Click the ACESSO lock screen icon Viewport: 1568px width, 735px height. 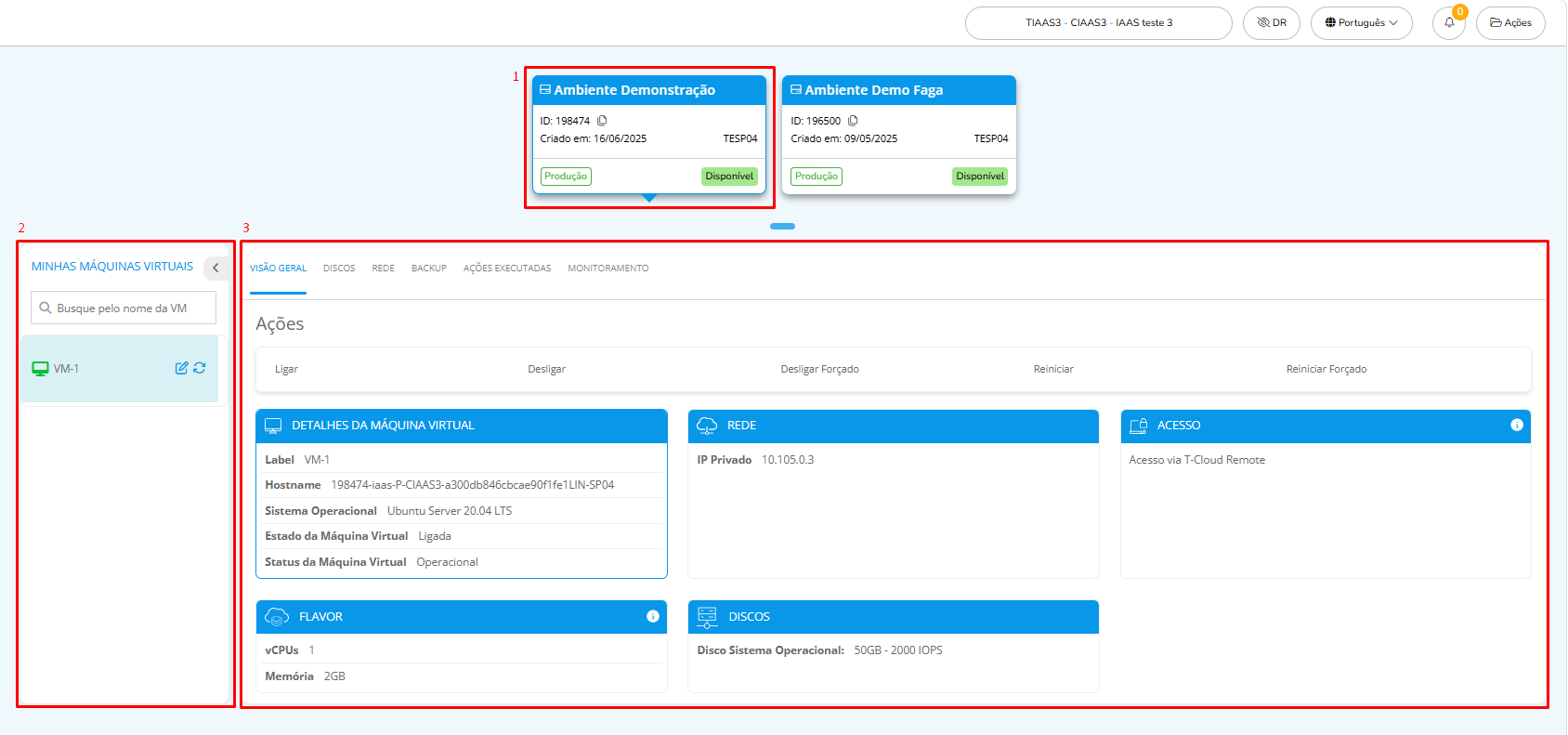(1139, 426)
